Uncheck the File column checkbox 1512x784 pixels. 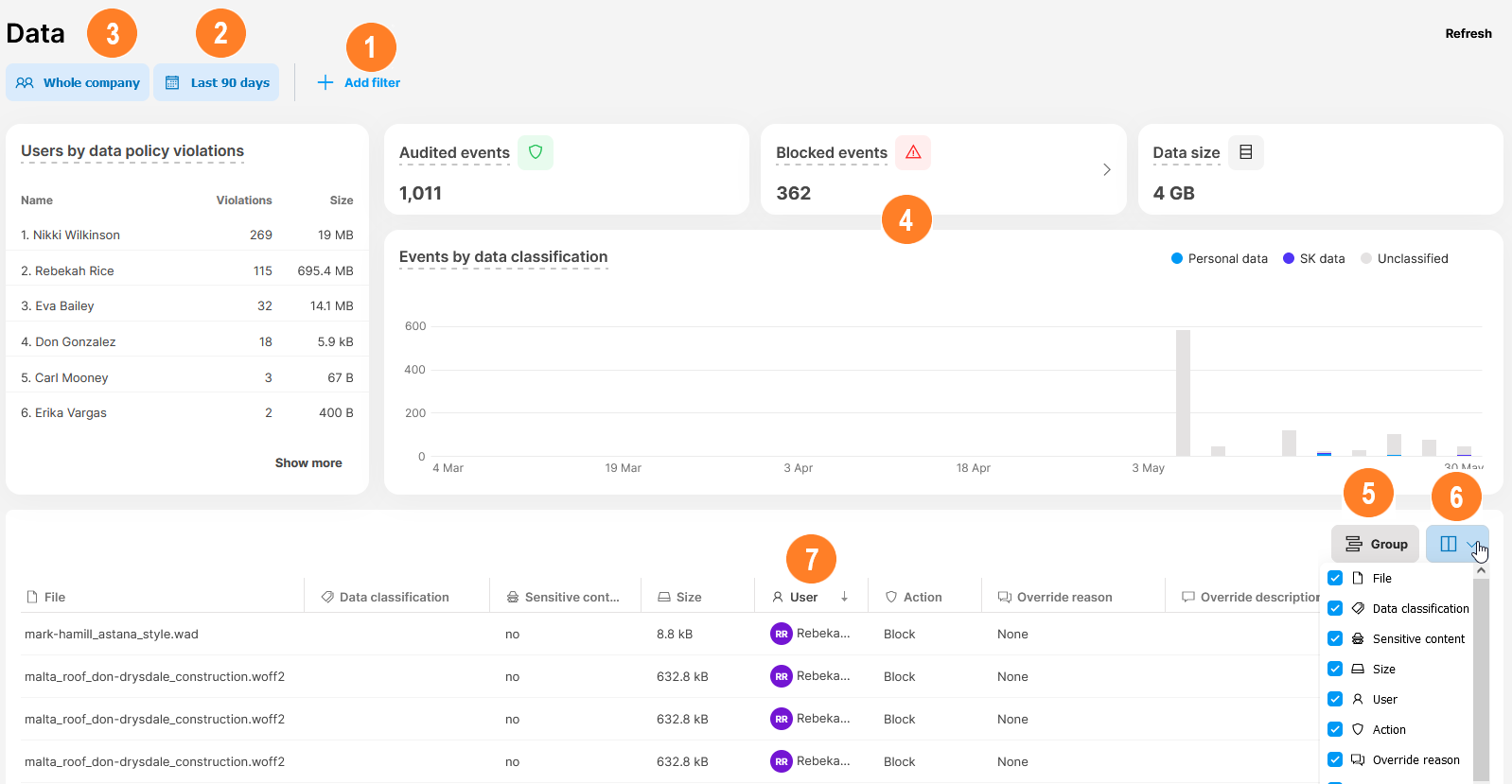1335,578
